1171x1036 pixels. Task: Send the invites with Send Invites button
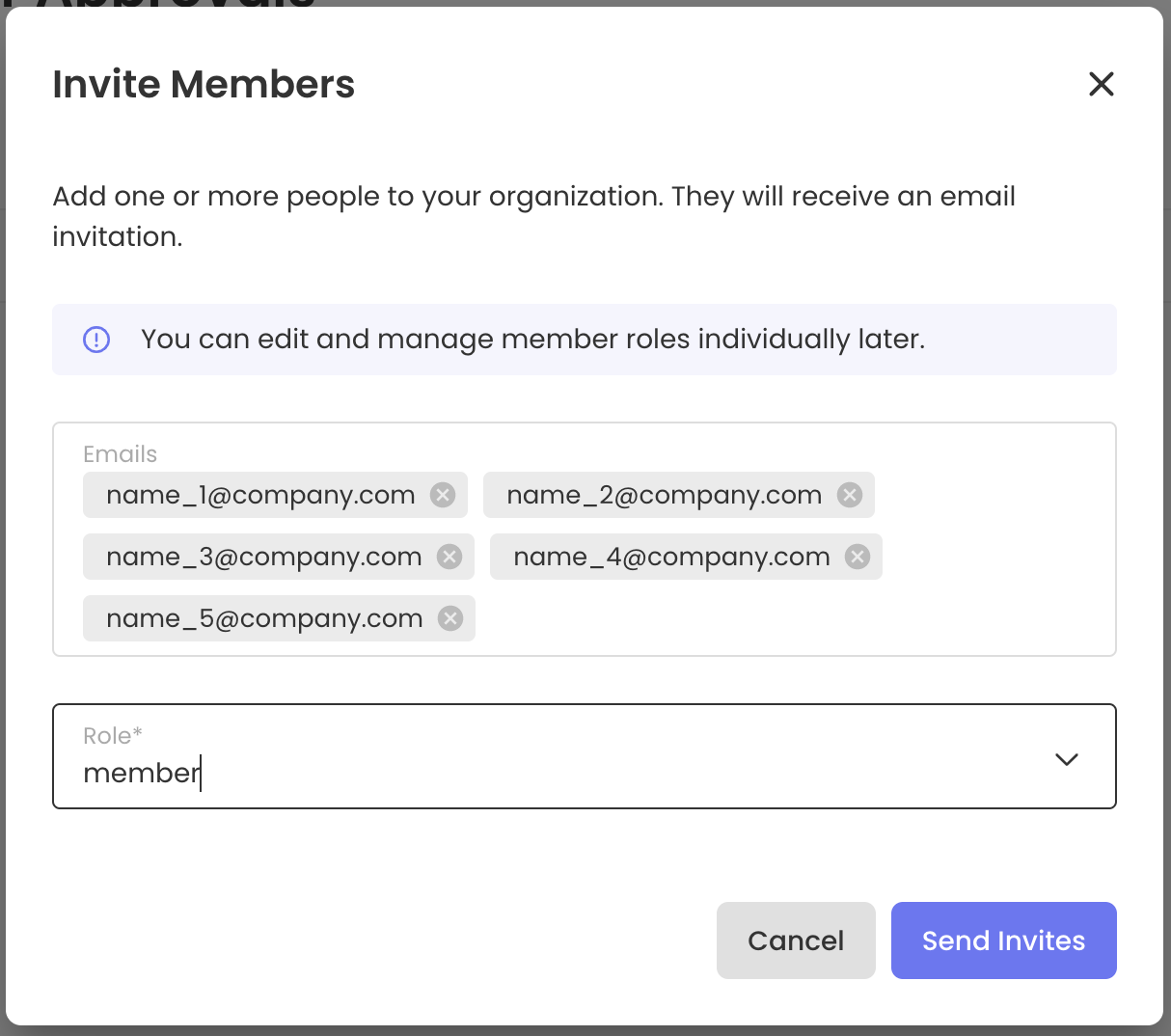point(1003,941)
